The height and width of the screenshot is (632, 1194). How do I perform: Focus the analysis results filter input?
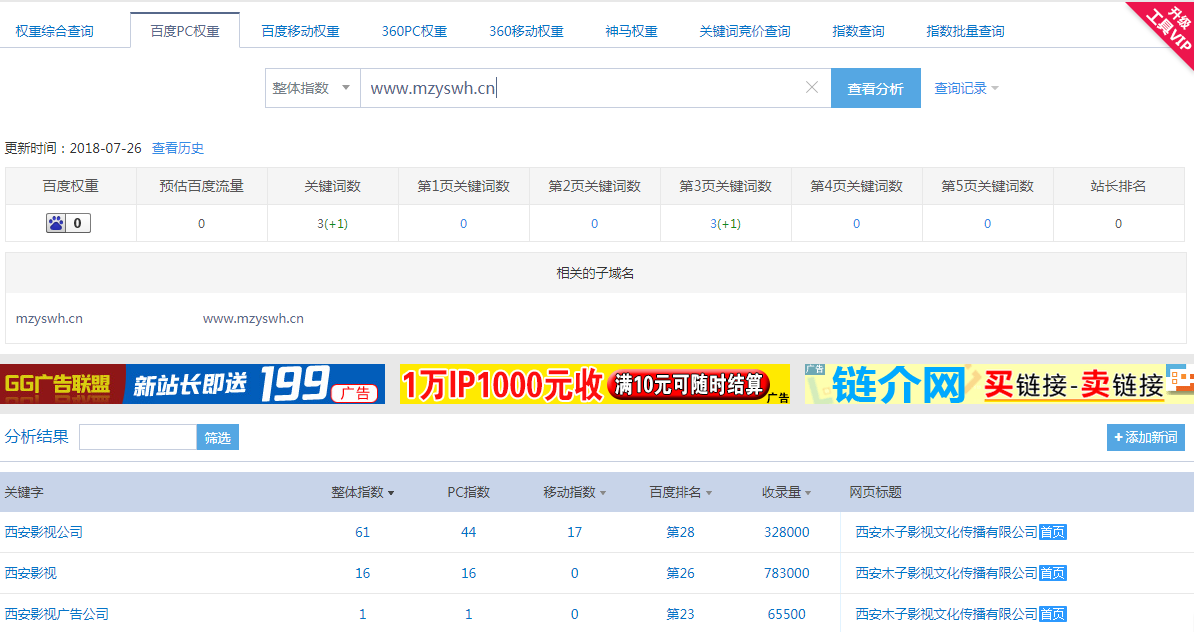(x=138, y=437)
